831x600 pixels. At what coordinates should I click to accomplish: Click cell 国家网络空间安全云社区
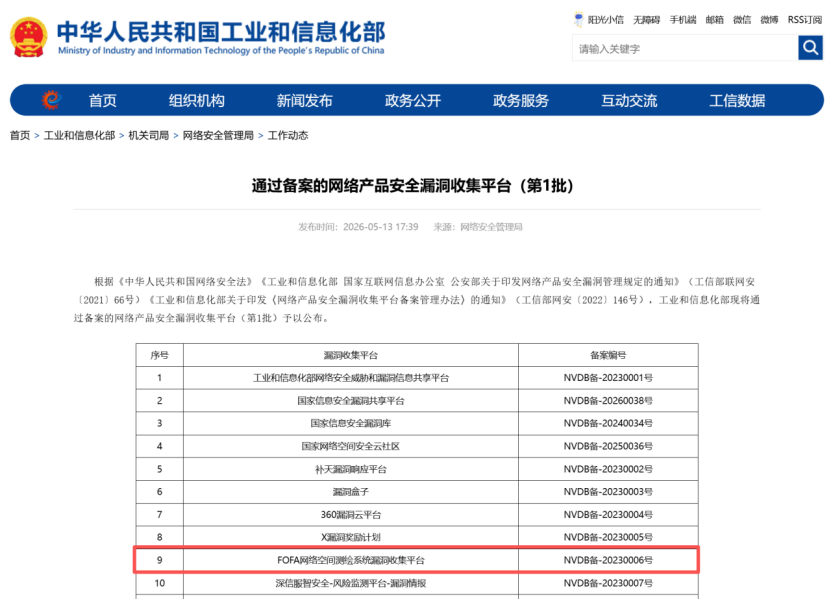351,446
